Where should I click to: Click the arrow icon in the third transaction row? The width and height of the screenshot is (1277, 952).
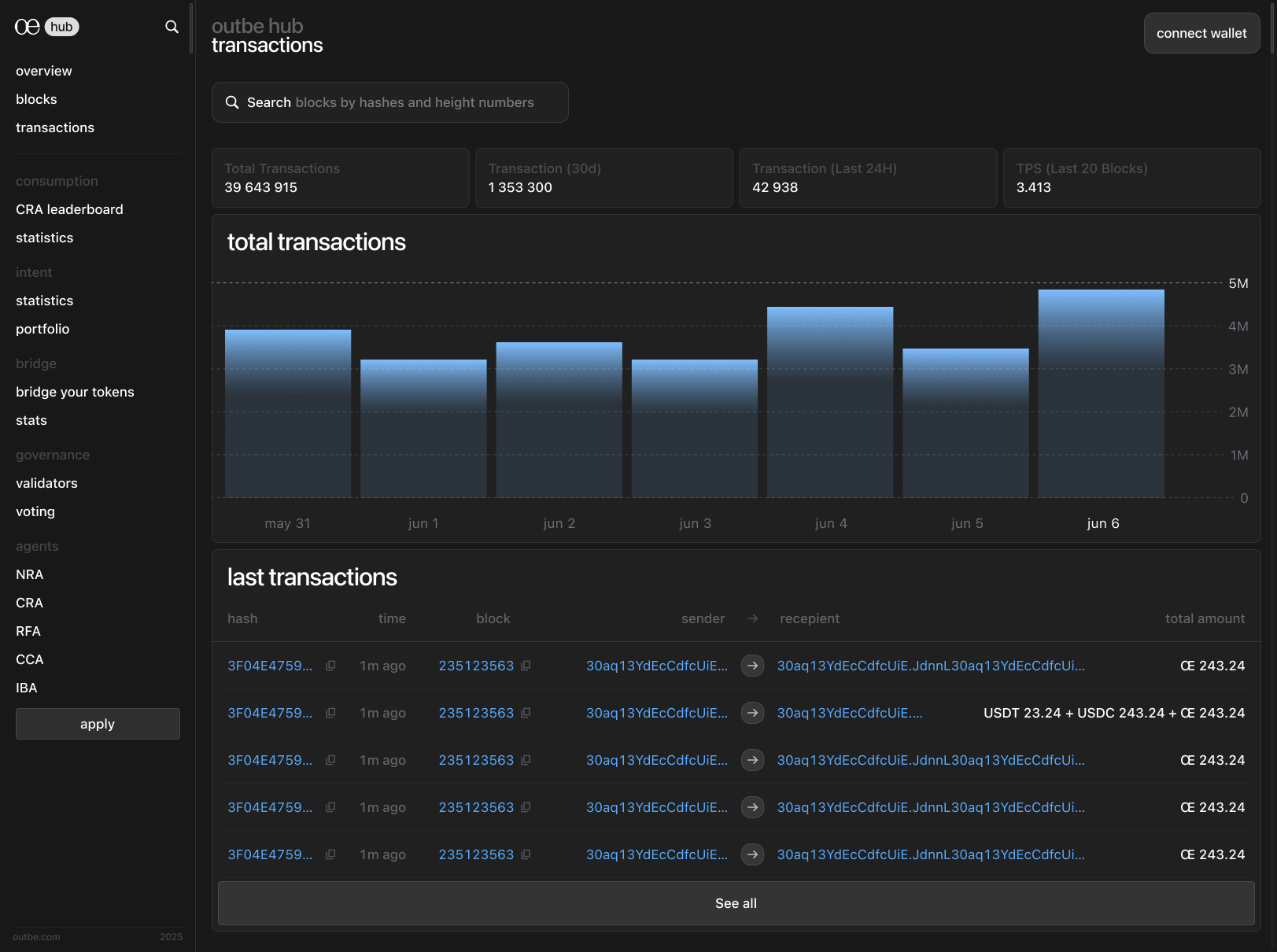(x=753, y=760)
